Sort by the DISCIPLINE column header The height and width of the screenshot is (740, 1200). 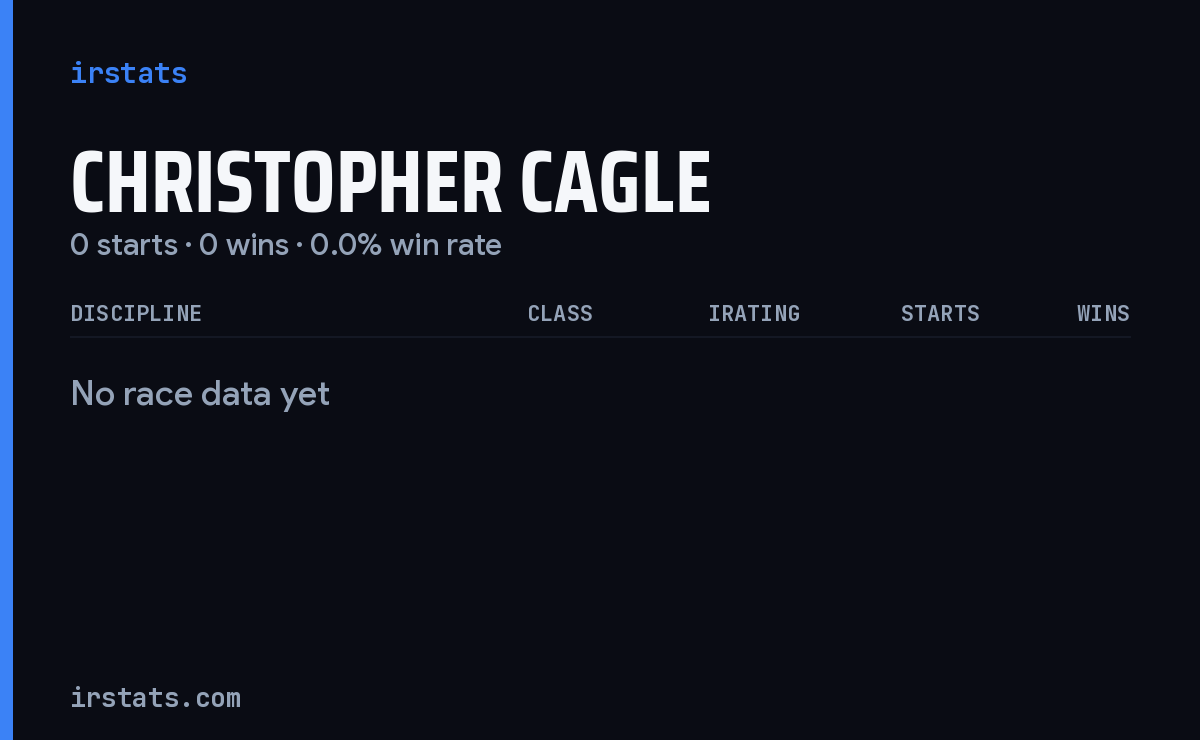tap(136, 313)
